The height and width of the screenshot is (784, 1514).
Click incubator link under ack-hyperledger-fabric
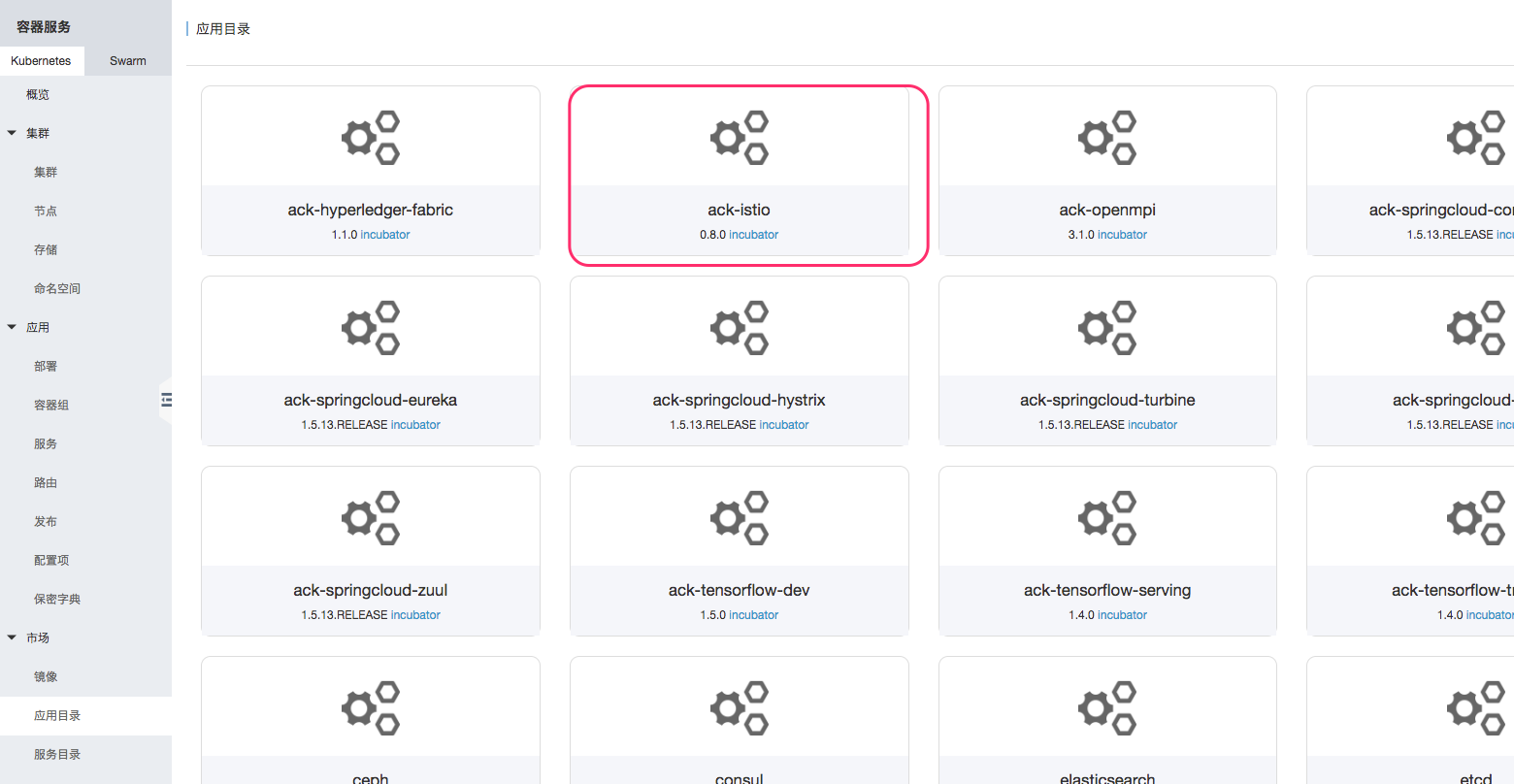point(385,235)
